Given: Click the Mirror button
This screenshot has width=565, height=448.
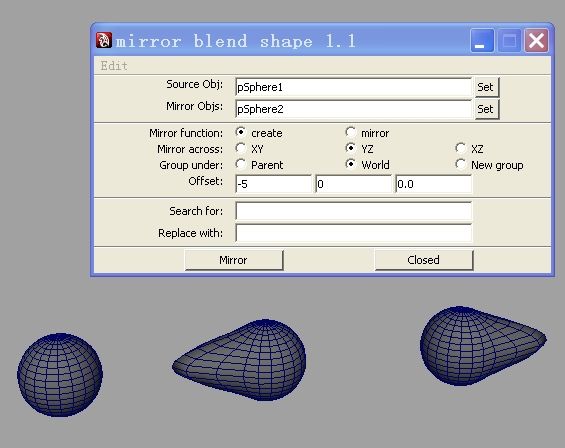Looking at the screenshot, I should pyautogui.click(x=234, y=260).
